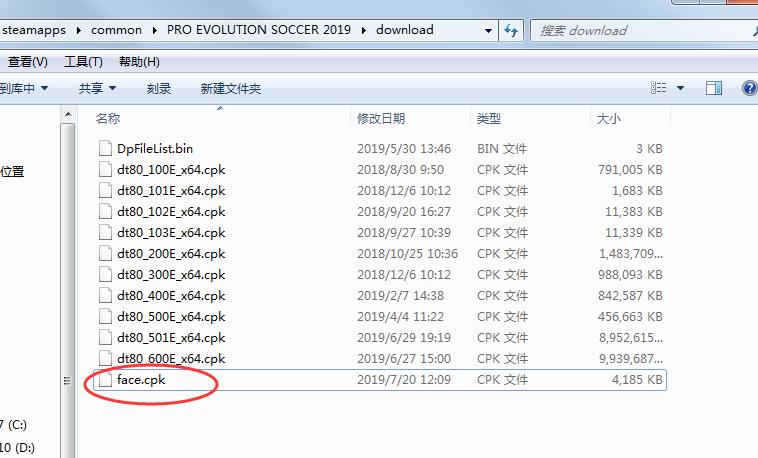This screenshot has height=458, width=758.
Task: Expand the arrow after common in path
Action: pyautogui.click(x=154, y=30)
